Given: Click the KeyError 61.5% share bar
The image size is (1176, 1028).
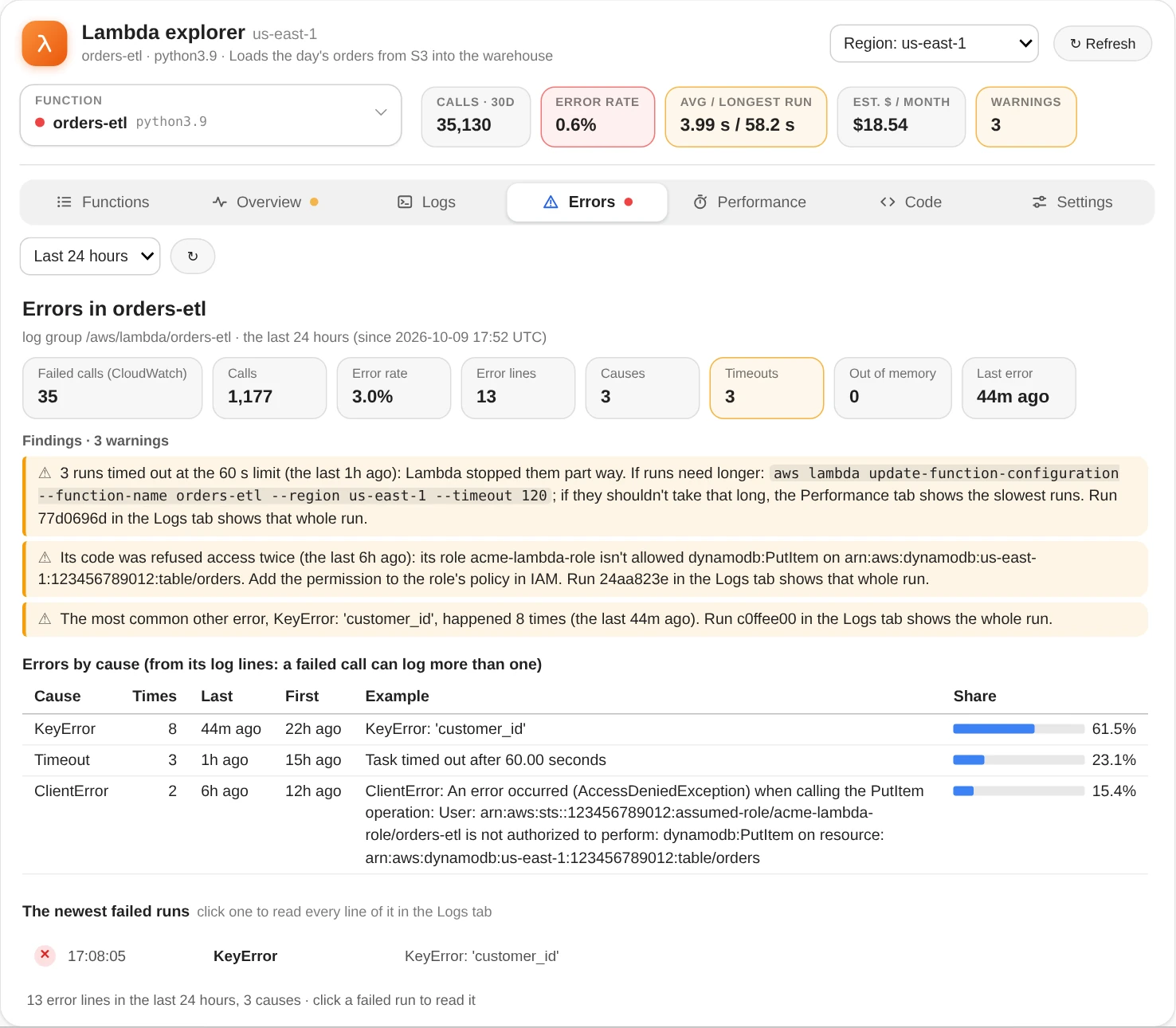Looking at the screenshot, I should [1018, 729].
